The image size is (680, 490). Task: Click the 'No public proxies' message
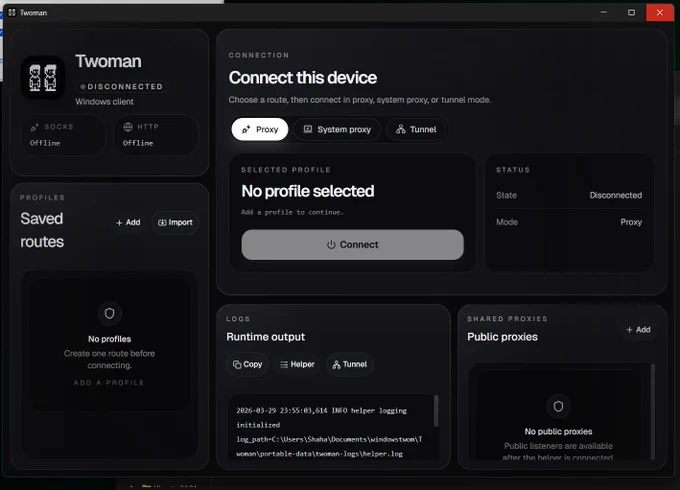(558, 431)
